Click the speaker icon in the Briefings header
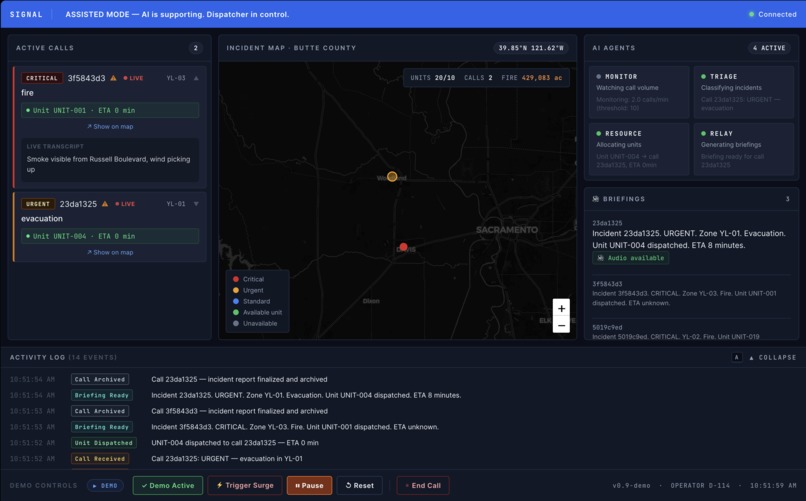Screen dimensions: 806x501 tap(596, 199)
